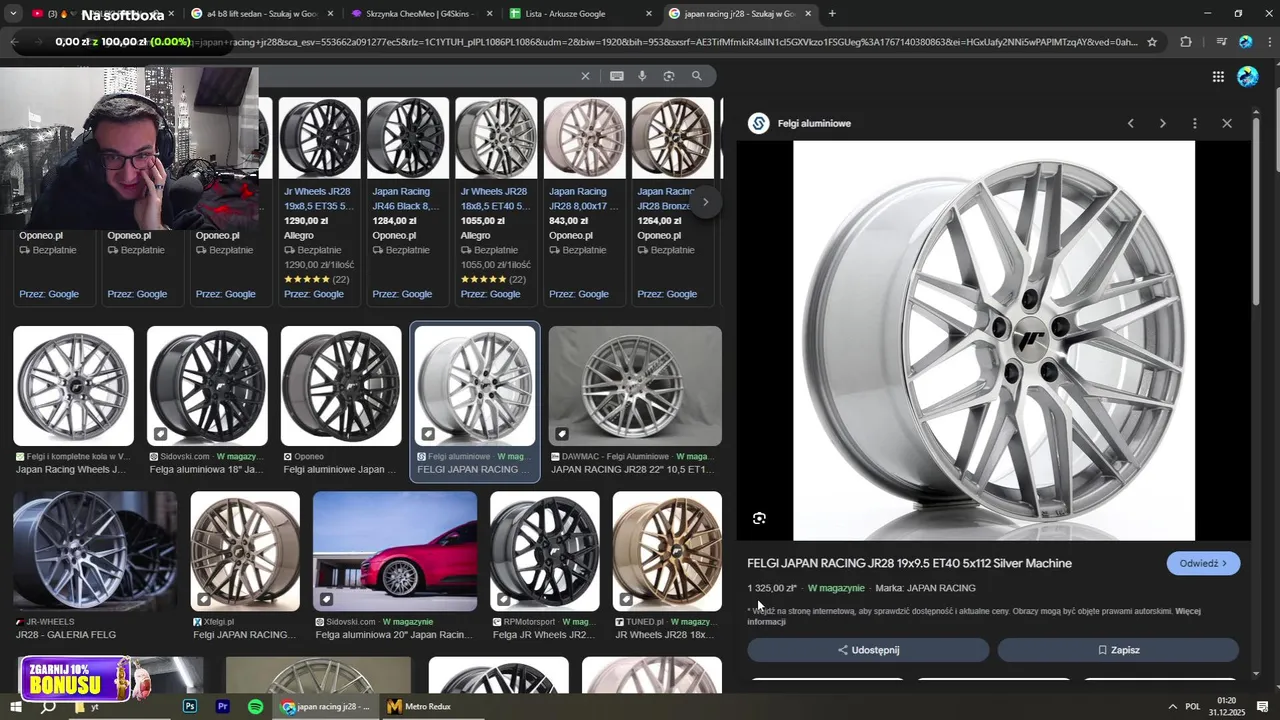Click the magnifier search button in search bar

697,76
